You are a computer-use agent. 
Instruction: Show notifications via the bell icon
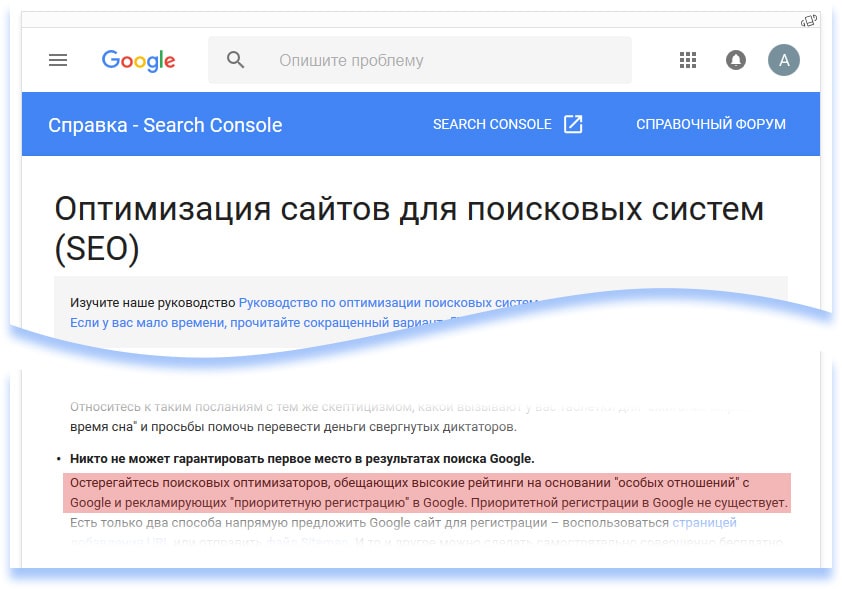click(736, 60)
